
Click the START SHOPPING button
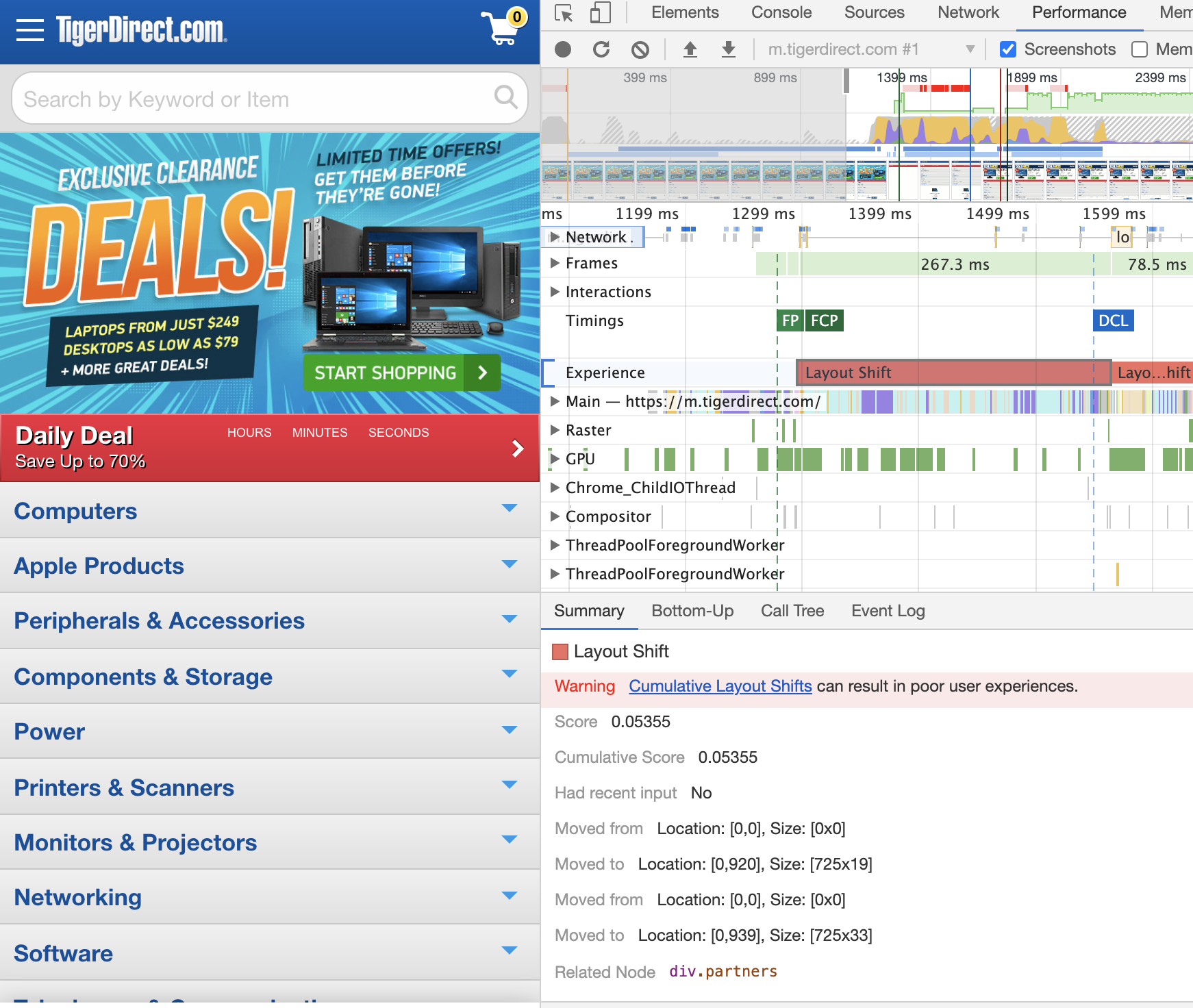coord(402,373)
